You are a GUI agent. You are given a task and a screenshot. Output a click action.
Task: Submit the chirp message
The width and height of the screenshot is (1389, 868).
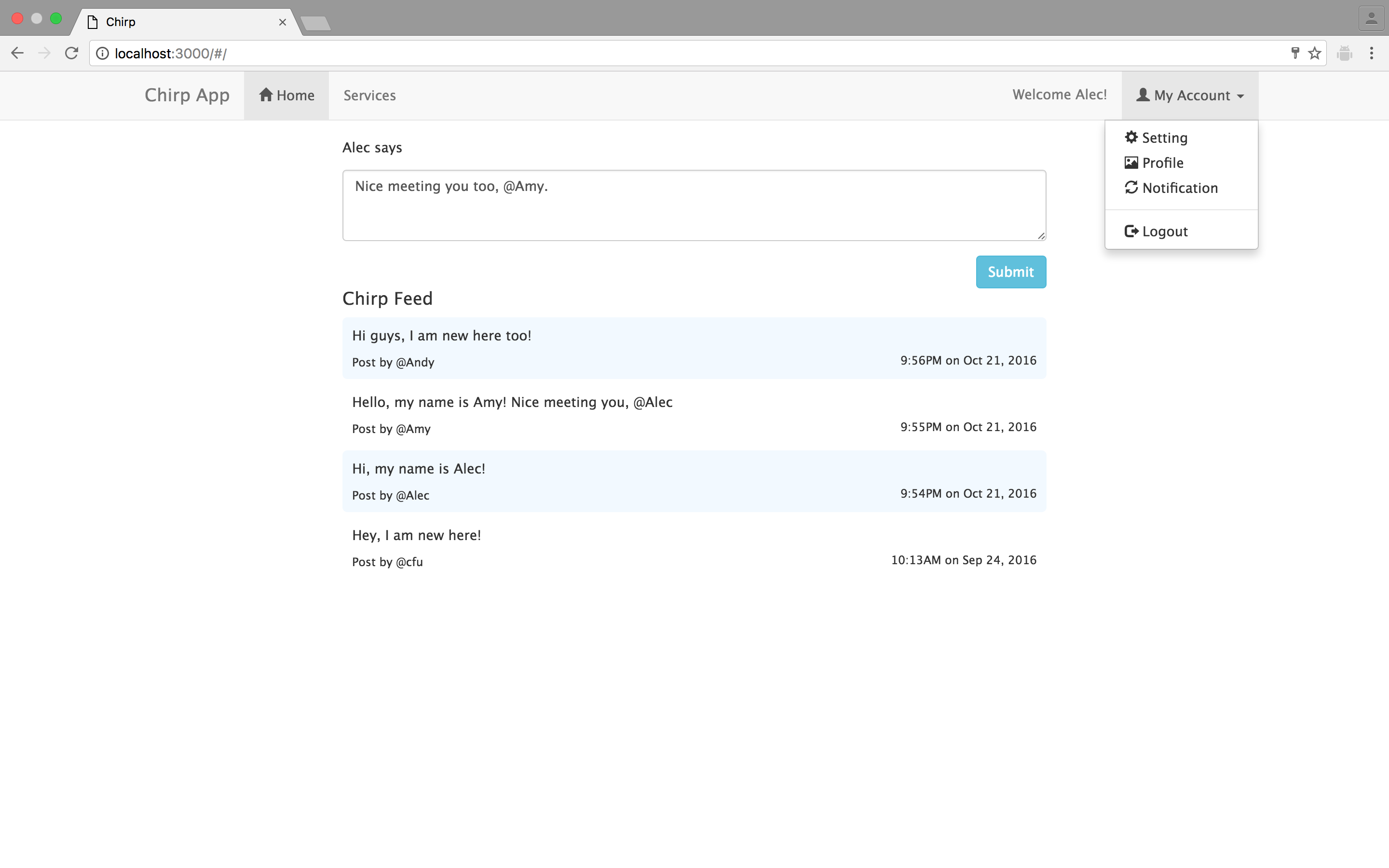(x=1010, y=271)
